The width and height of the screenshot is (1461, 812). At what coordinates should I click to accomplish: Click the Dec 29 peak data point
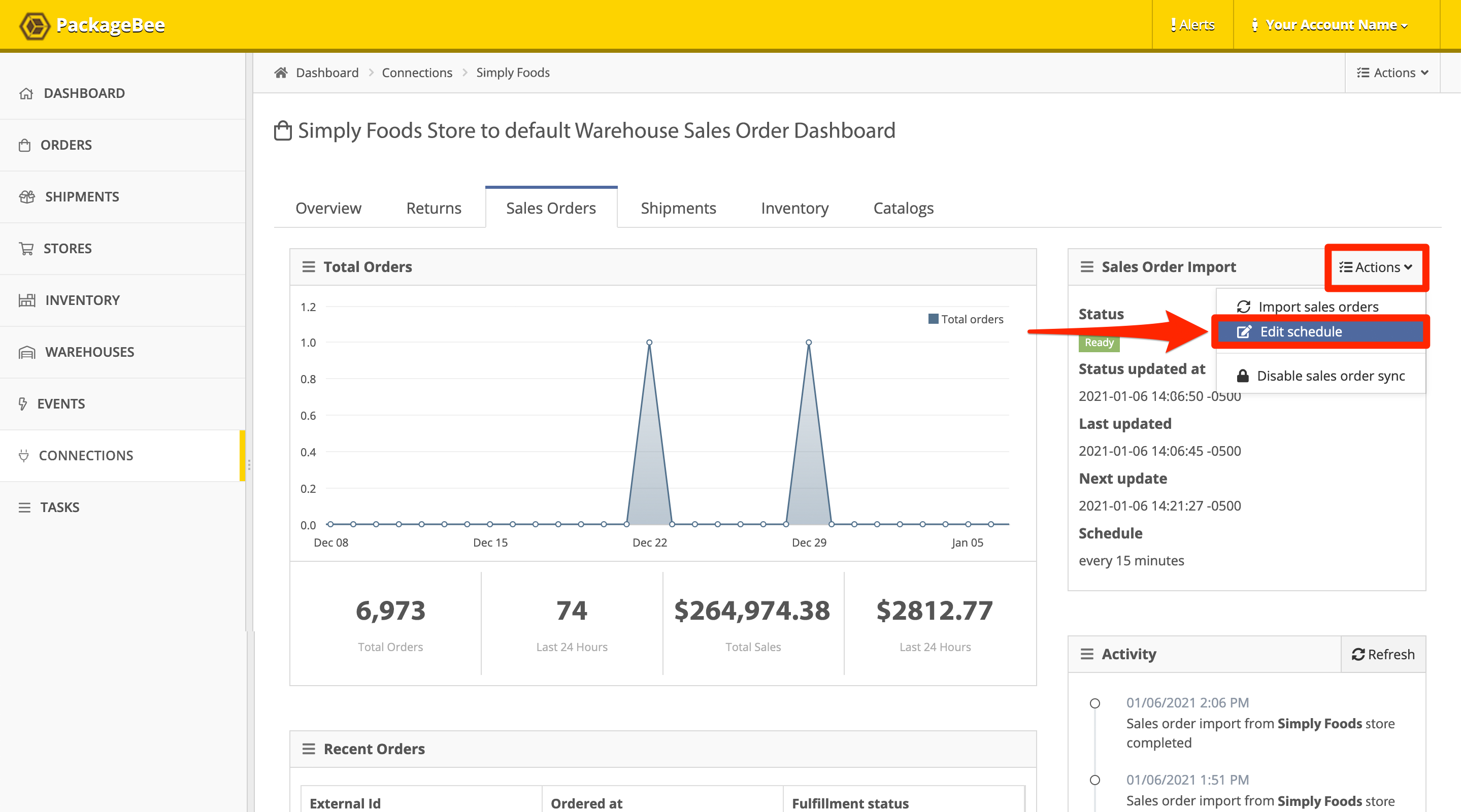pyautogui.click(x=809, y=343)
